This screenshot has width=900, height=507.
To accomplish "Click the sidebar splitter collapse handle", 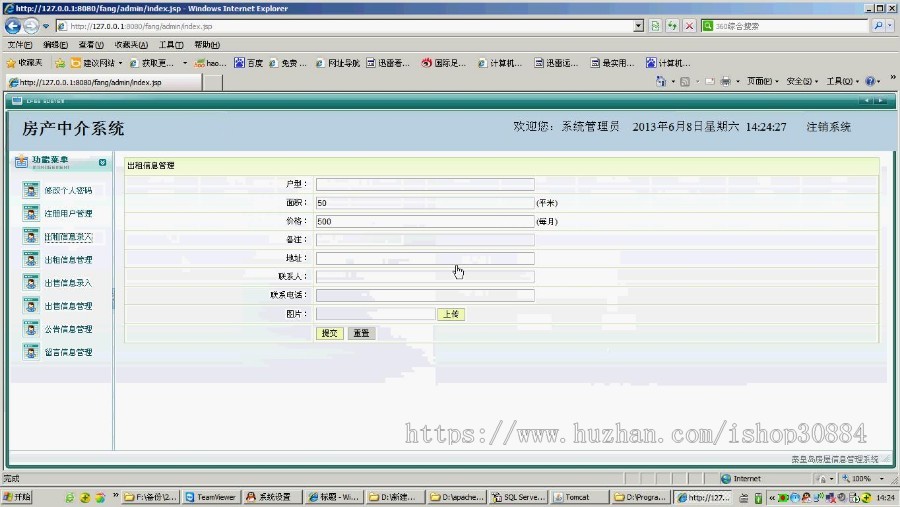I will tap(113, 299).
